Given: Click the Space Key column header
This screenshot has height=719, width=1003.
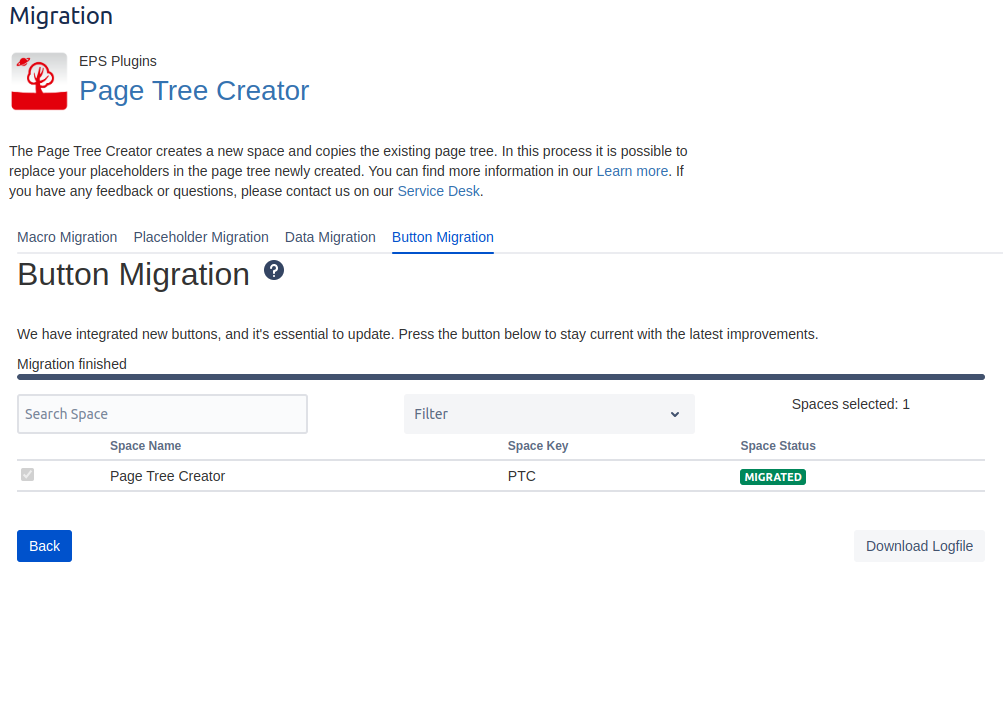Looking at the screenshot, I should 537,446.
